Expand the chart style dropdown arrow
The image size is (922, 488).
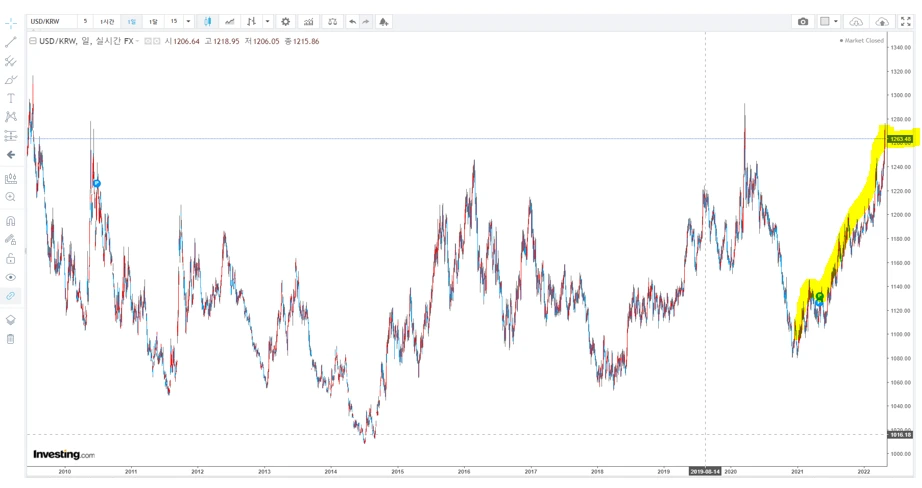pos(268,22)
